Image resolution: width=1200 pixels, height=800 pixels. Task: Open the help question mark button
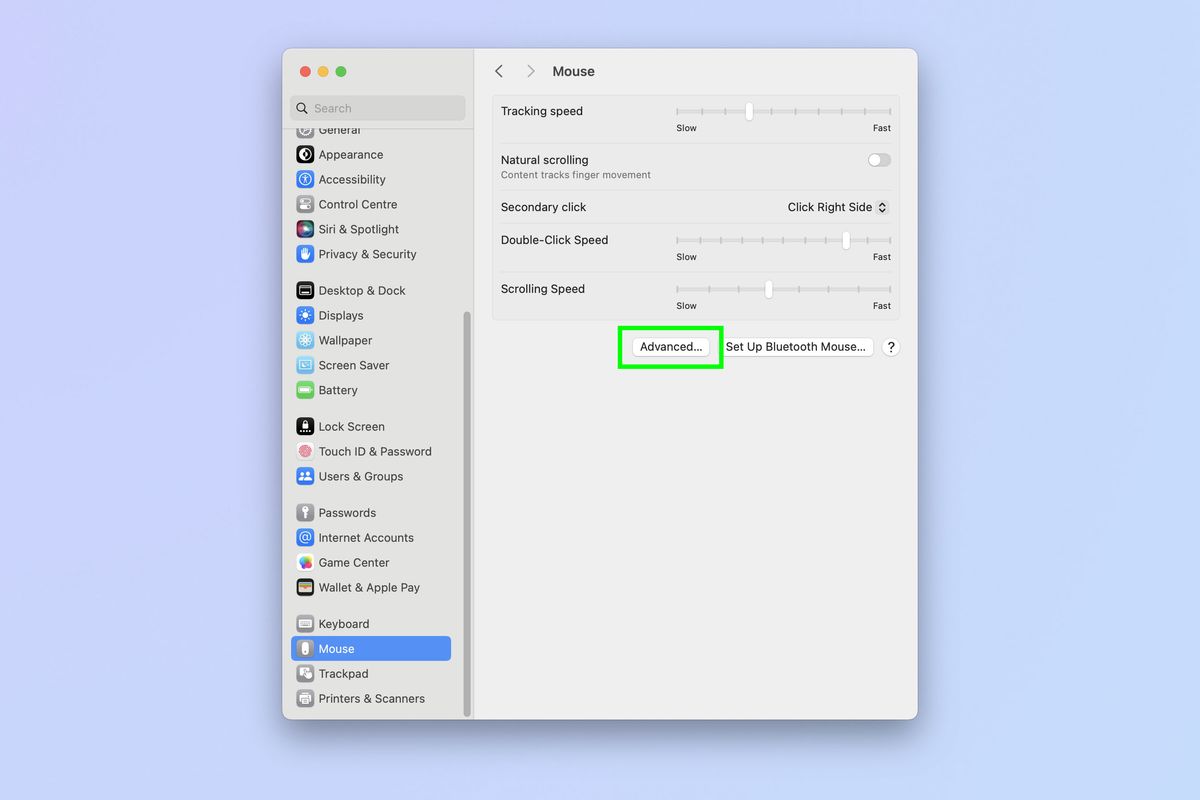[890, 347]
